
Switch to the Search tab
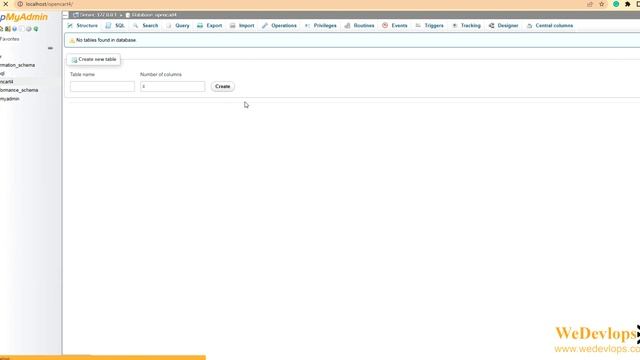(145, 25)
